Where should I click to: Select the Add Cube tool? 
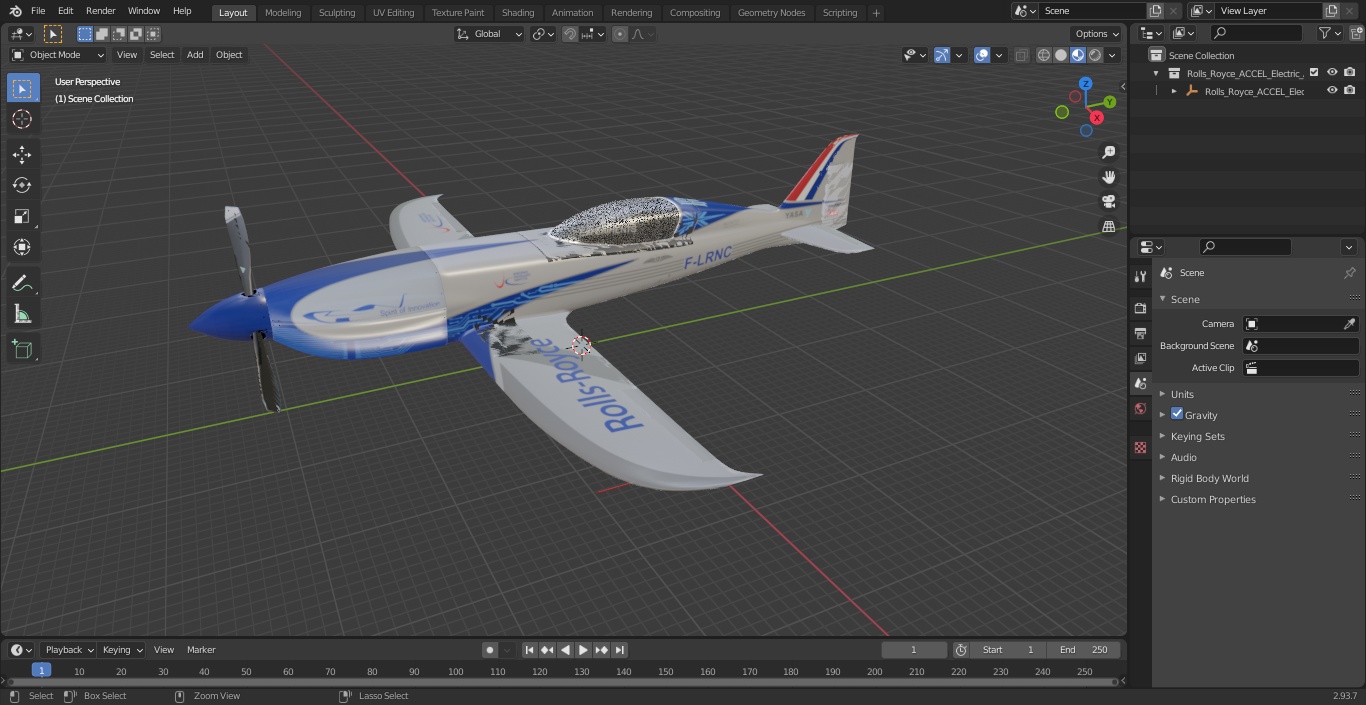tap(22, 349)
